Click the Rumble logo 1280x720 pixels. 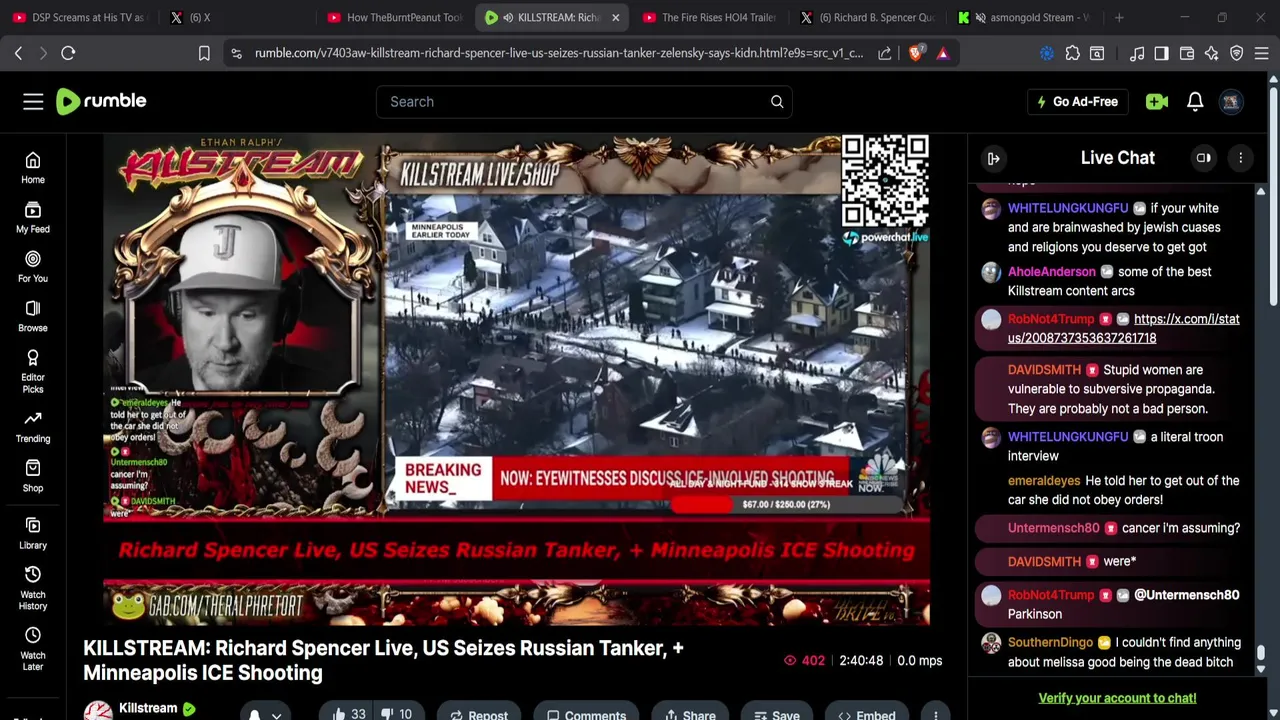click(x=101, y=101)
